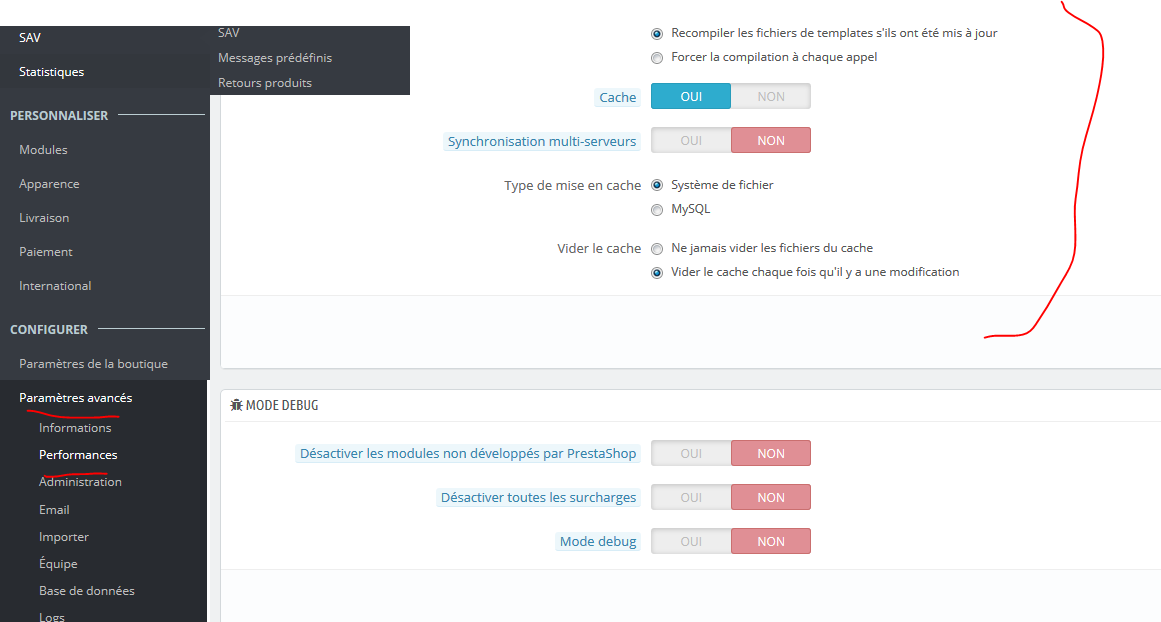The width and height of the screenshot is (1161, 622).
Task: Open 'Base de données' submenu item
Action: coord(87,591)
